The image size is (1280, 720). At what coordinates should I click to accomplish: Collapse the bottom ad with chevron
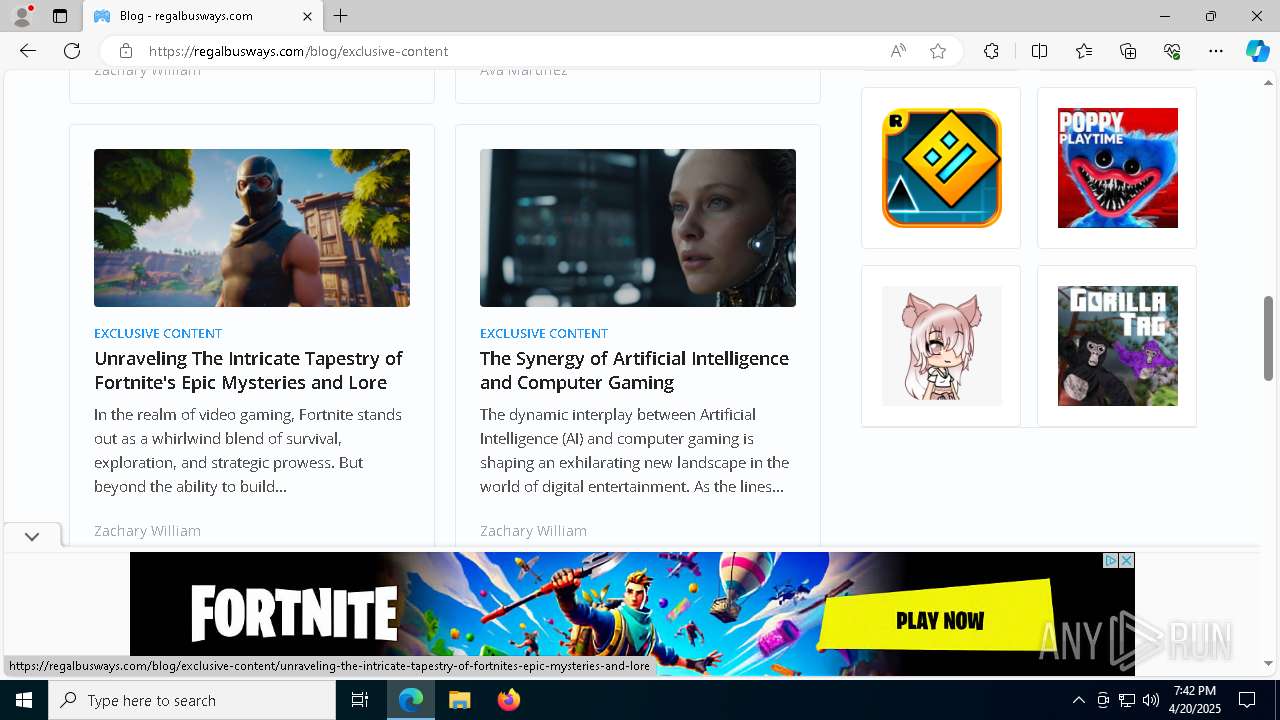click(x=32, y=536)
